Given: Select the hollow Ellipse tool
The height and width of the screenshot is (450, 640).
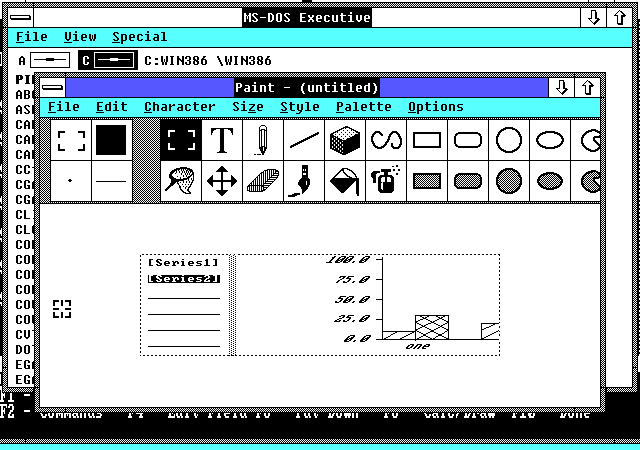Looking at the screenshot, I should click(550, 140).
